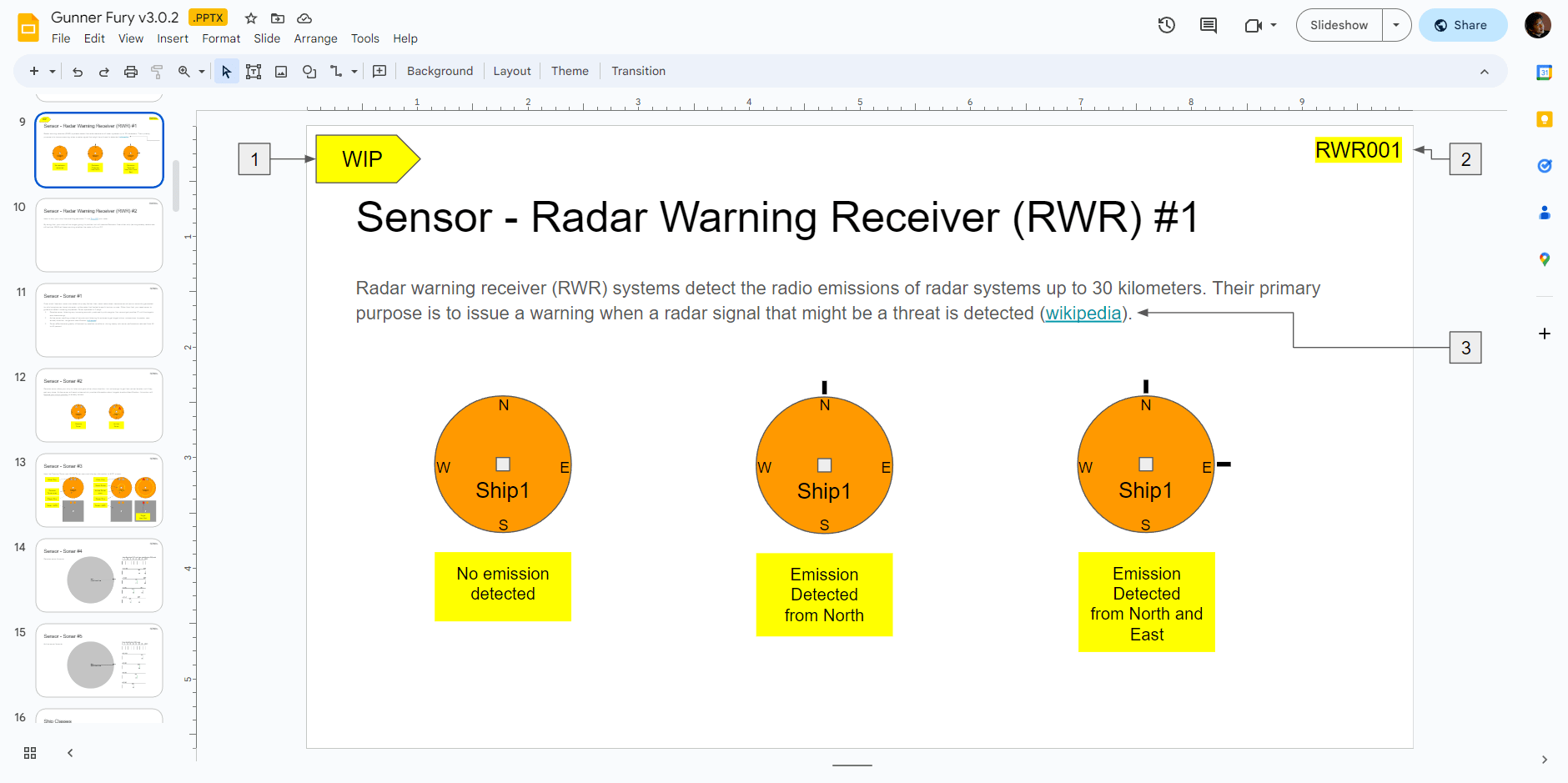Click the move to folder icon
1568x783 pixels.
278,18
